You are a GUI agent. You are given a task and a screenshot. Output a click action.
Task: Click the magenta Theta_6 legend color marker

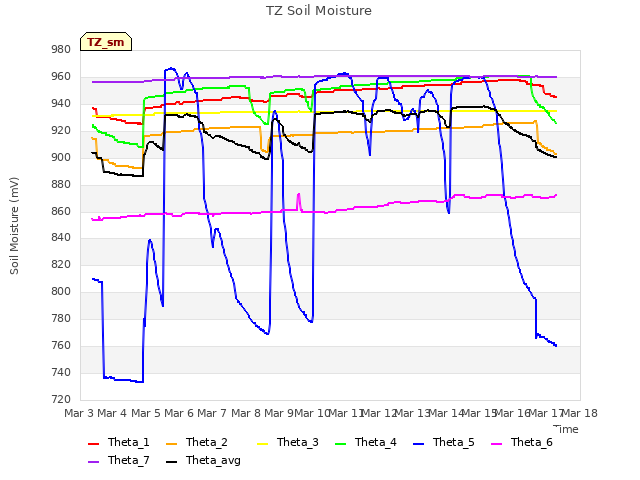pyautogui.click(x=496, y=444)
